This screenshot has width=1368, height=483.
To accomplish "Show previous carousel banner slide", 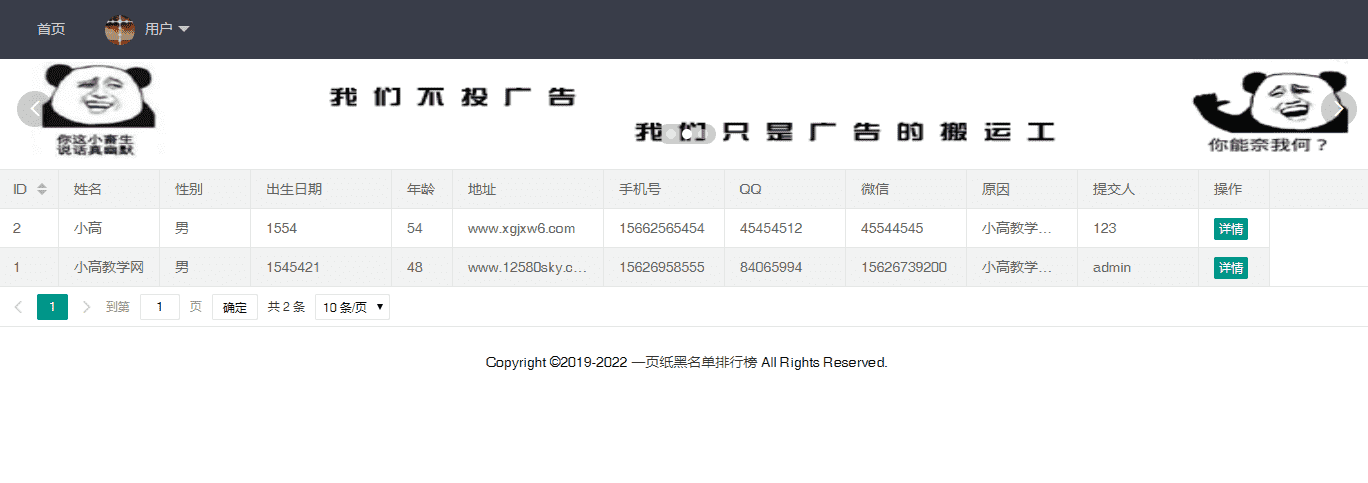I will click(34, 109).
